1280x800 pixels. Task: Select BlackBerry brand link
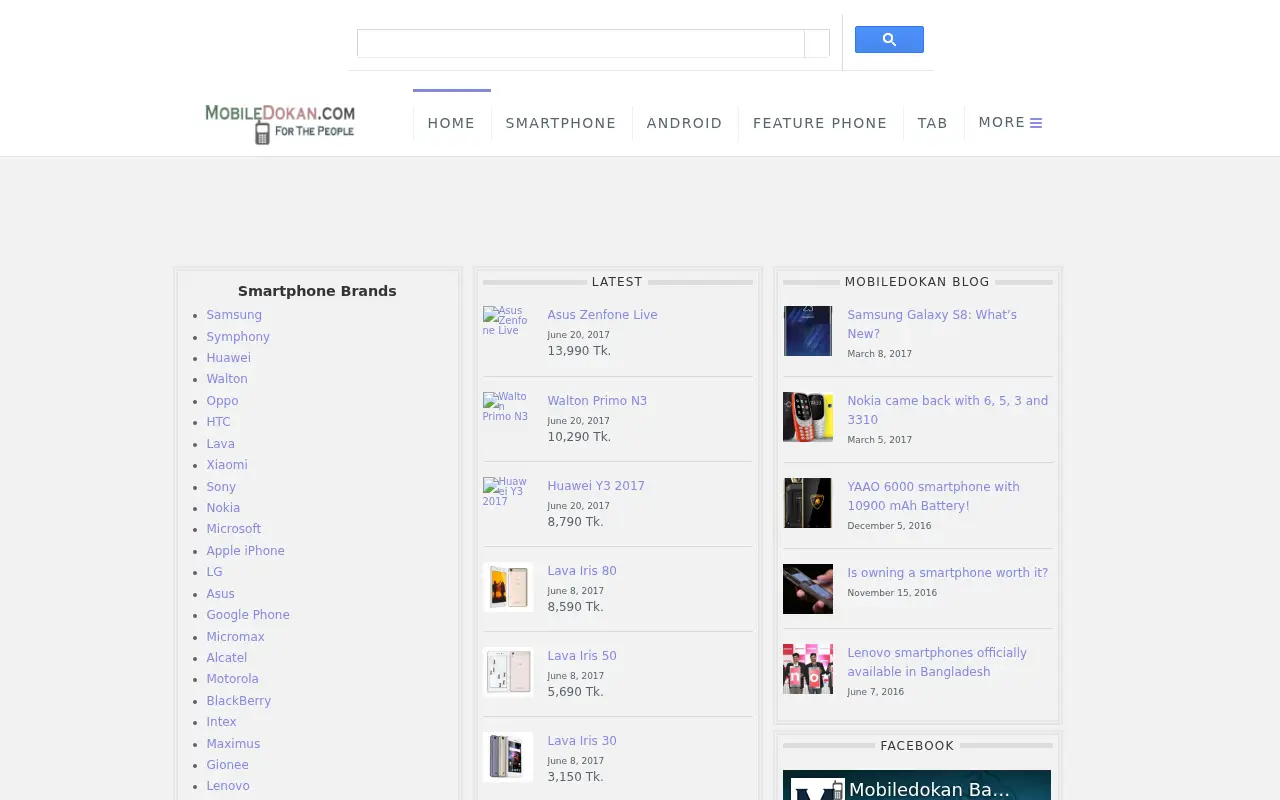pyautogui.click(x=239, y=701)
